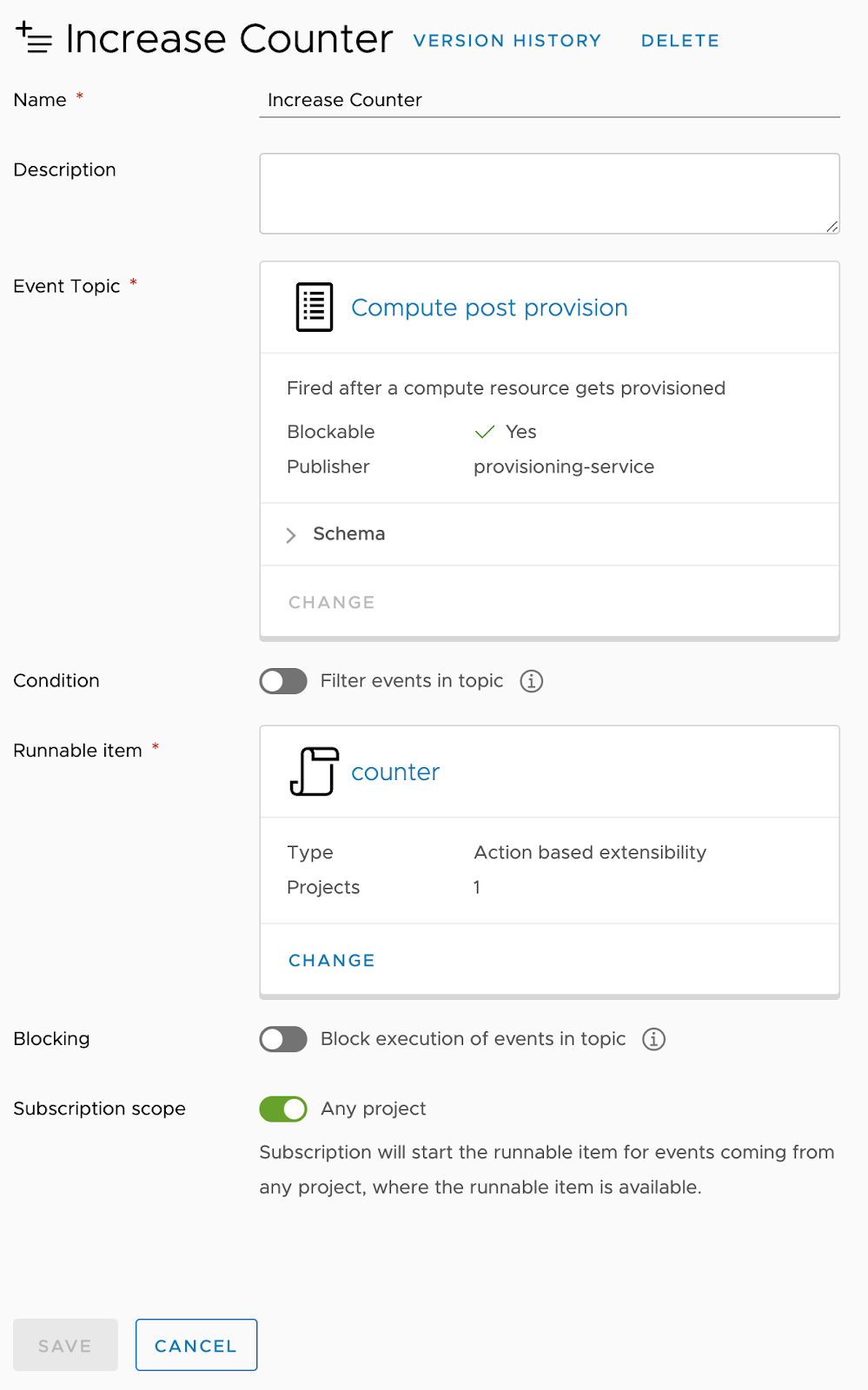Open Version History
This screenshot has width=868, height=1390.
coord(507,41)
